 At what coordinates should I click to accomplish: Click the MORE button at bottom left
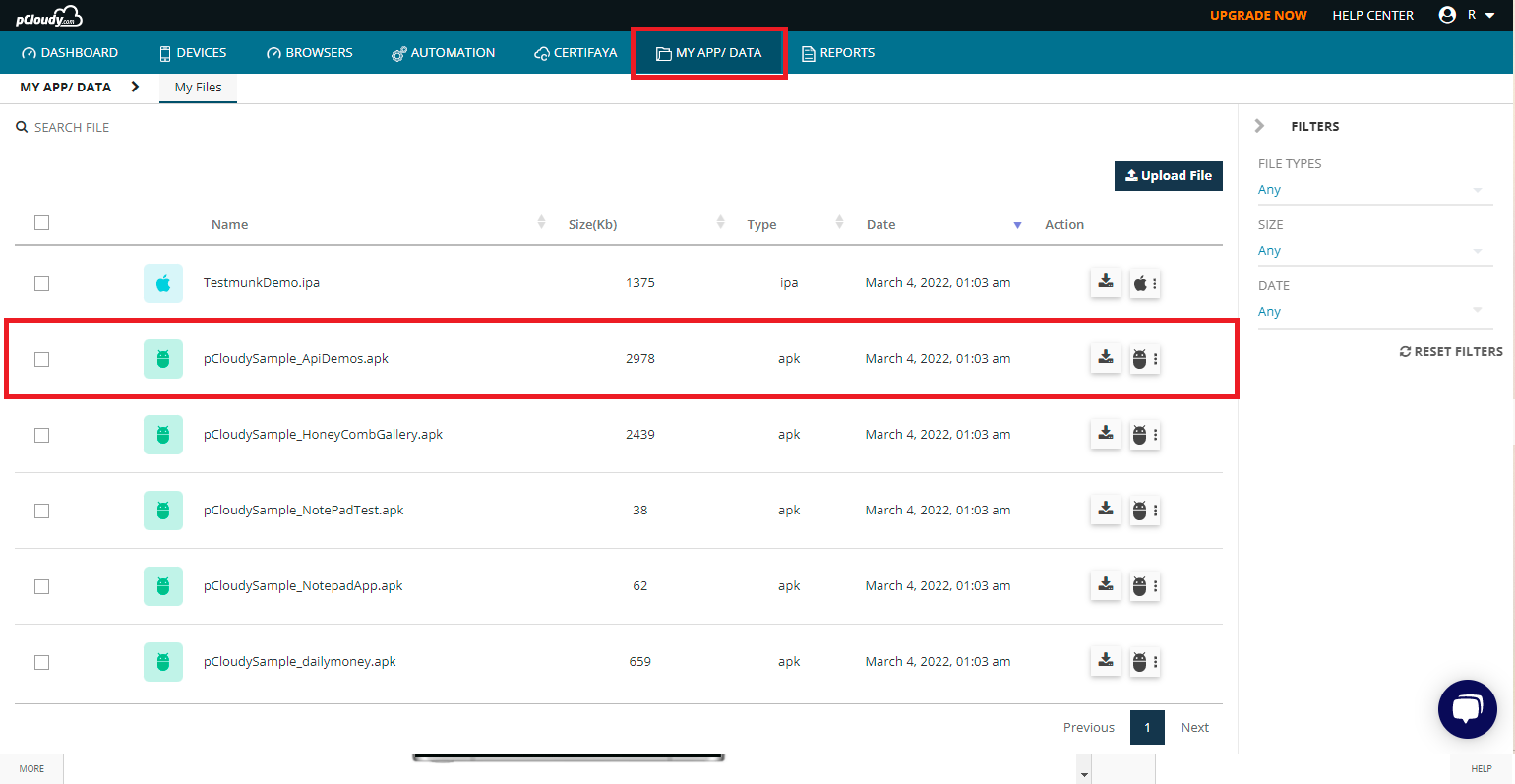pyautogui.click(x=31, y=768)
